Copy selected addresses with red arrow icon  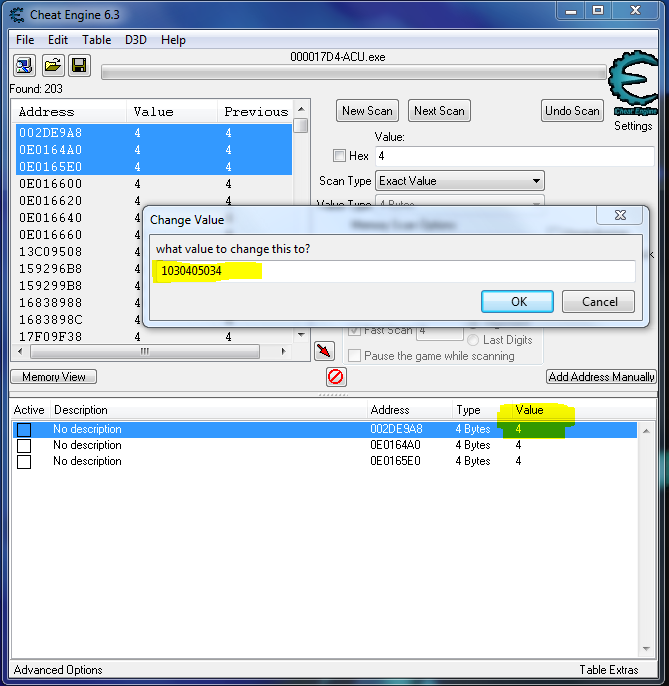(x=324, y=351)
